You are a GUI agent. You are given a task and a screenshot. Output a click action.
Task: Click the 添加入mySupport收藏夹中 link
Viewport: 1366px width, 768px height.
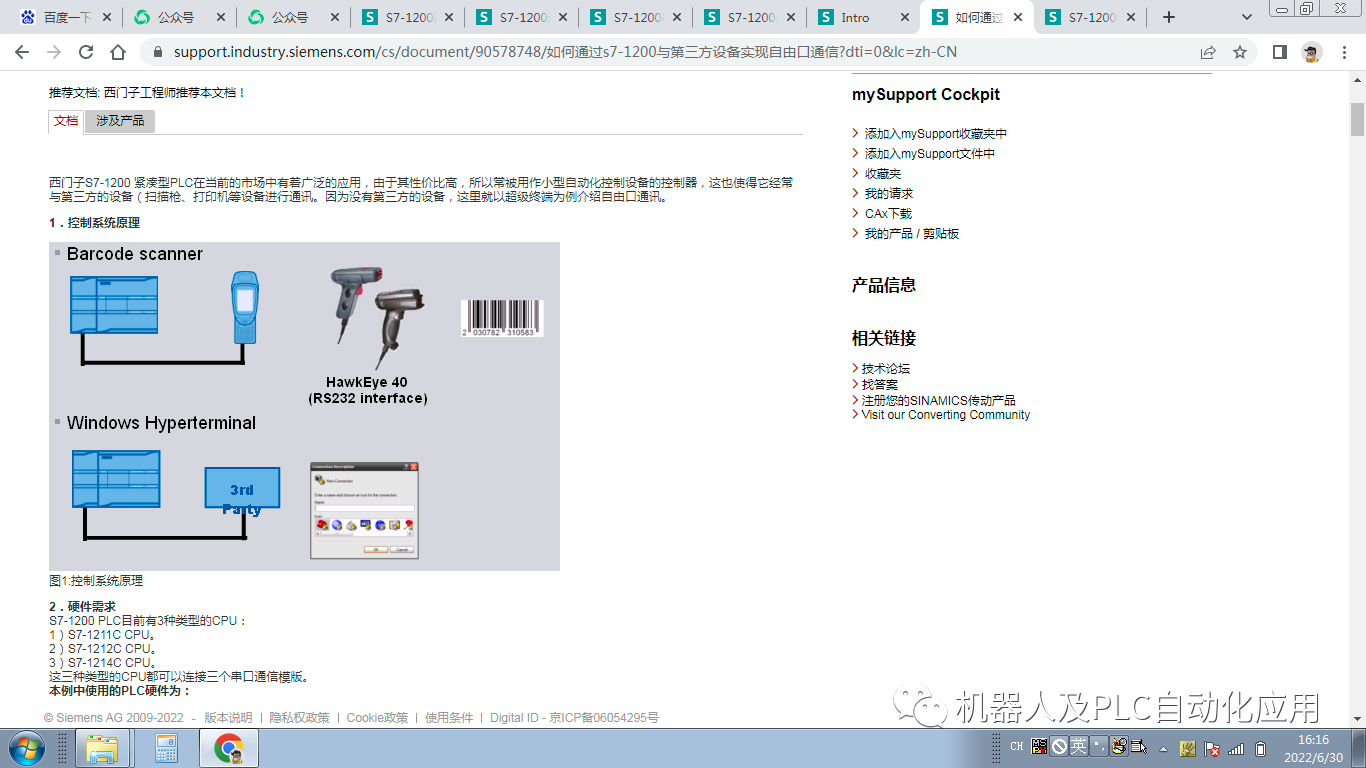(935, 134)
